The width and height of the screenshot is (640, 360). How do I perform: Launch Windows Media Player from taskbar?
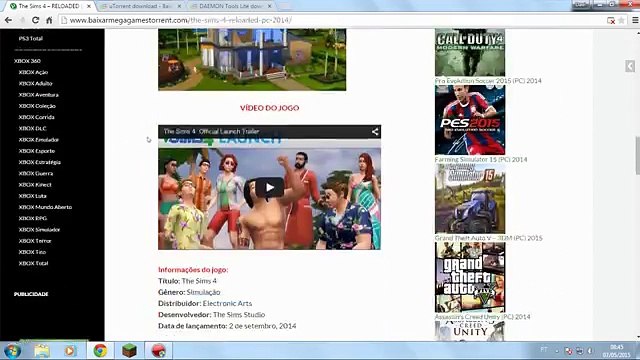[x=70, y=351]
